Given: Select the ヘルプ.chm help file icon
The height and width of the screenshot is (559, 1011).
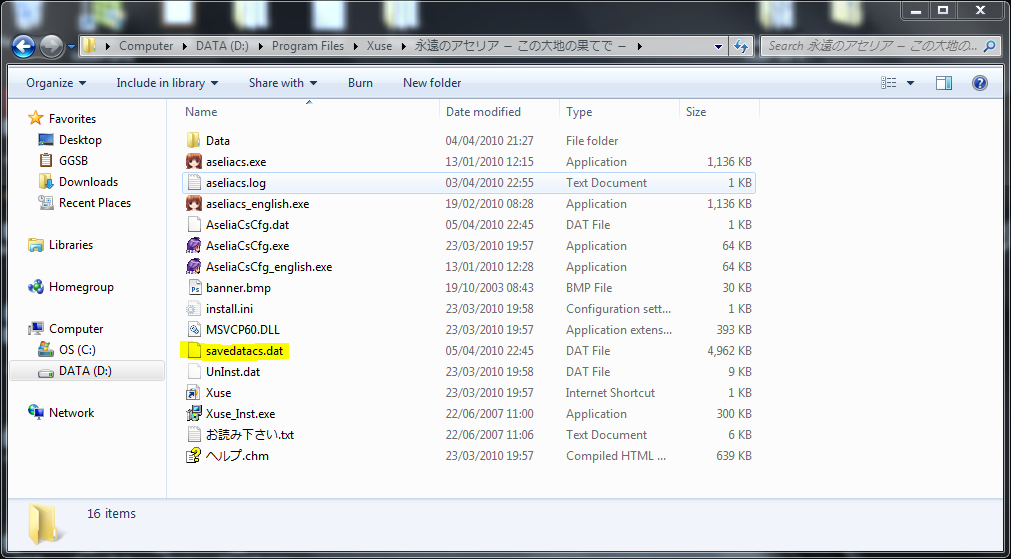Looking at the screenshot, I should tap(194, 456).
